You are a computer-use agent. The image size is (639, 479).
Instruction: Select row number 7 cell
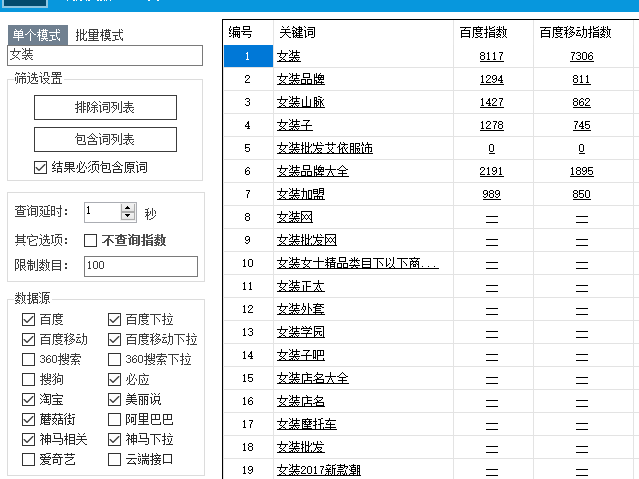[248, 194]
